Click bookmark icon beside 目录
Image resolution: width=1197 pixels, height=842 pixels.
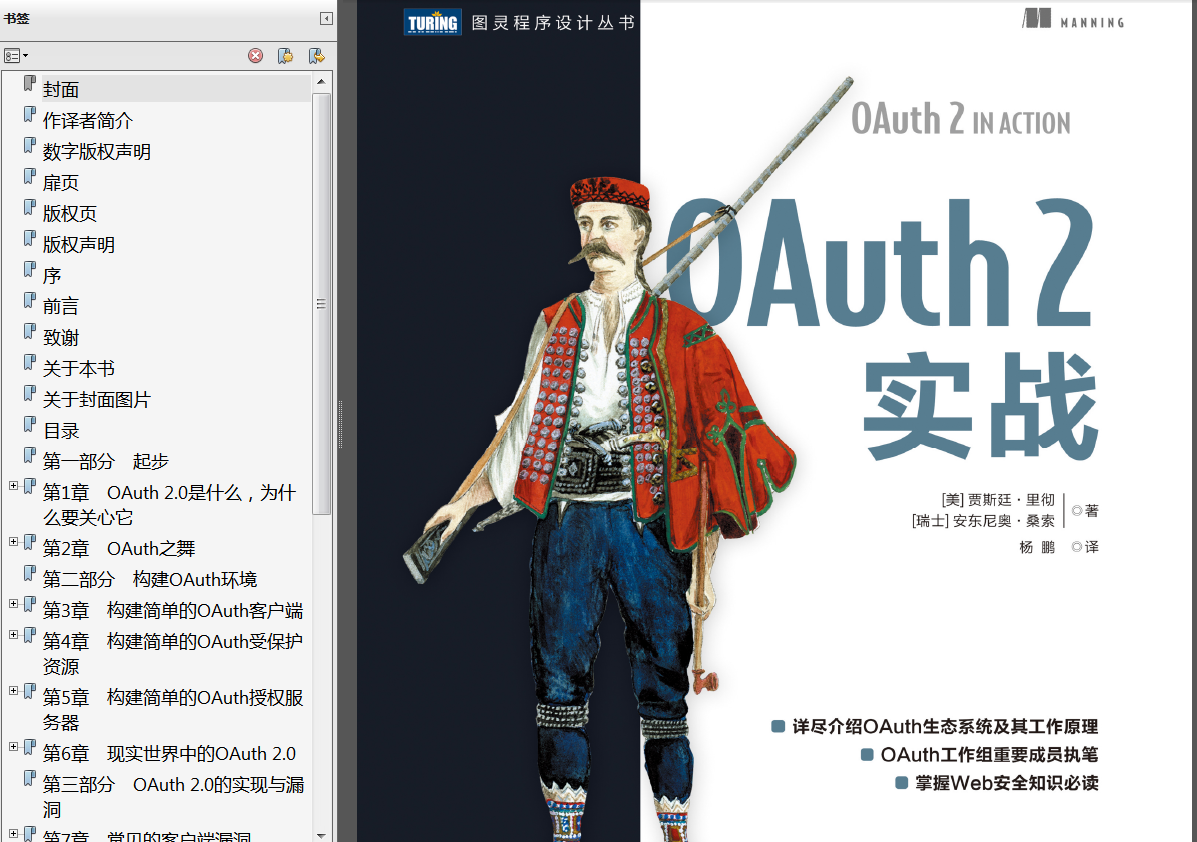[30, 424]
